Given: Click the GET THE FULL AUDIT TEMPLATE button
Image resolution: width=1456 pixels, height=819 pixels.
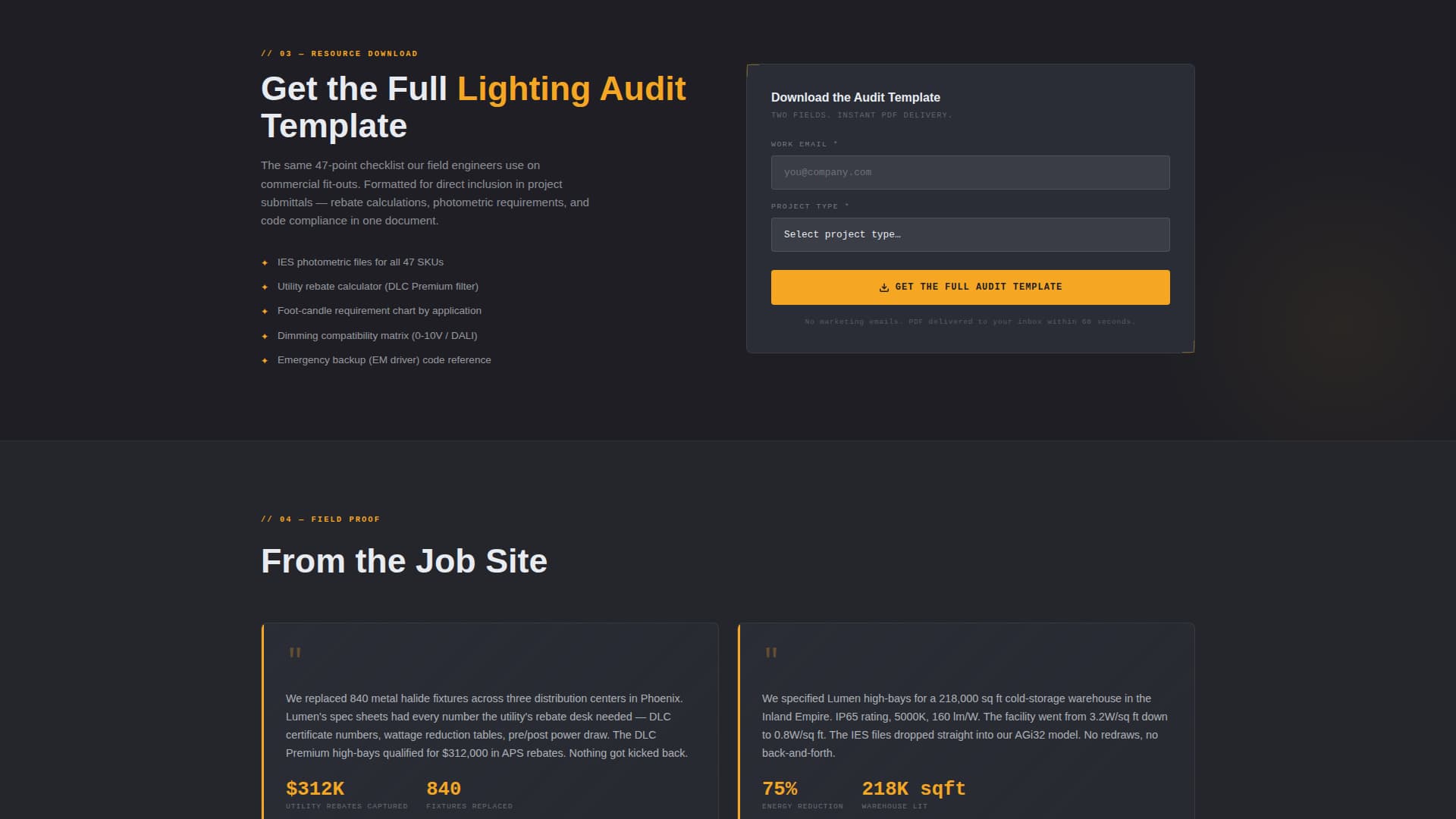Looking at the screenshot, I should 970,287.
